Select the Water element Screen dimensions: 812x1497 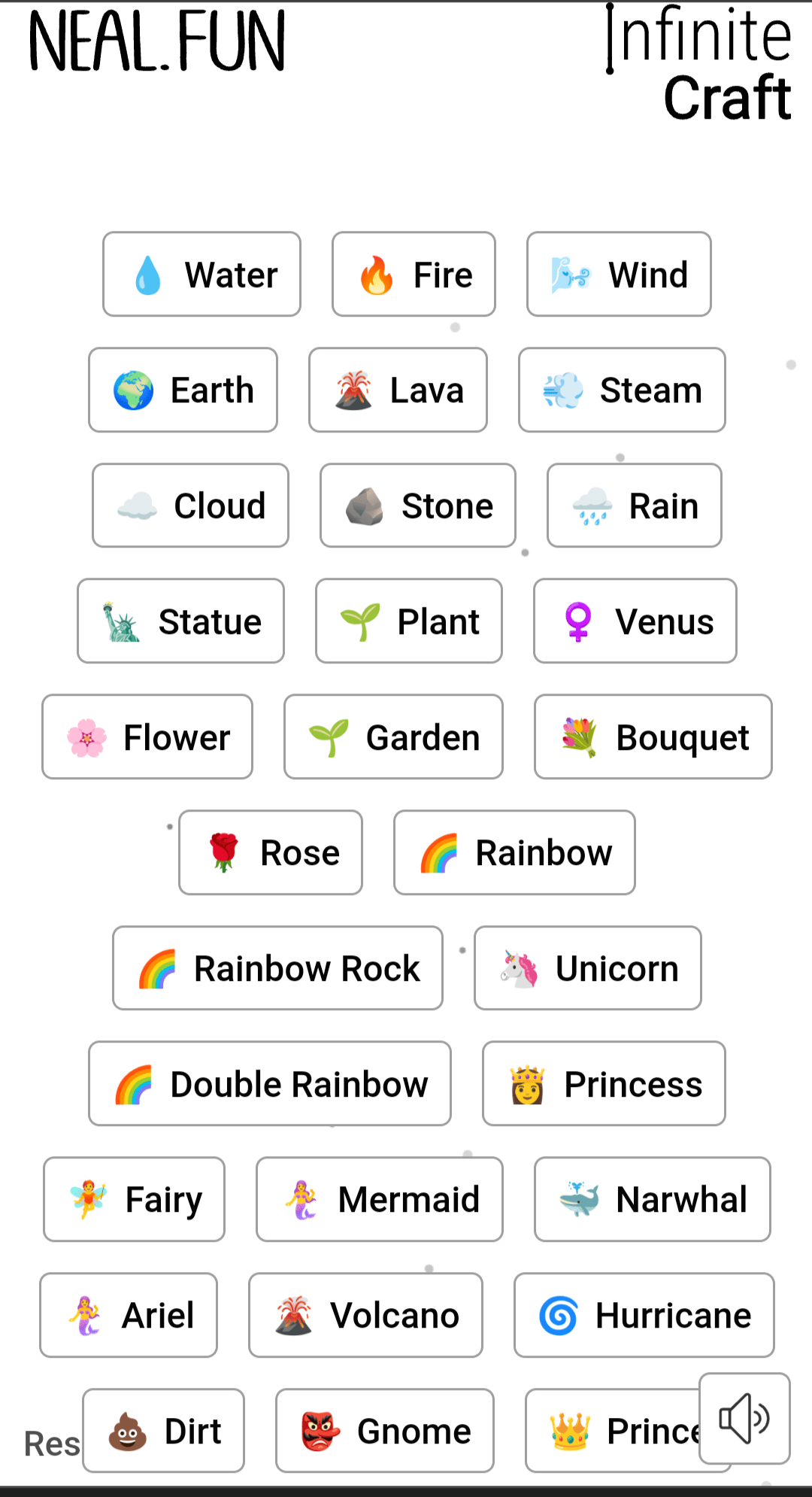(x=201, y=275)
